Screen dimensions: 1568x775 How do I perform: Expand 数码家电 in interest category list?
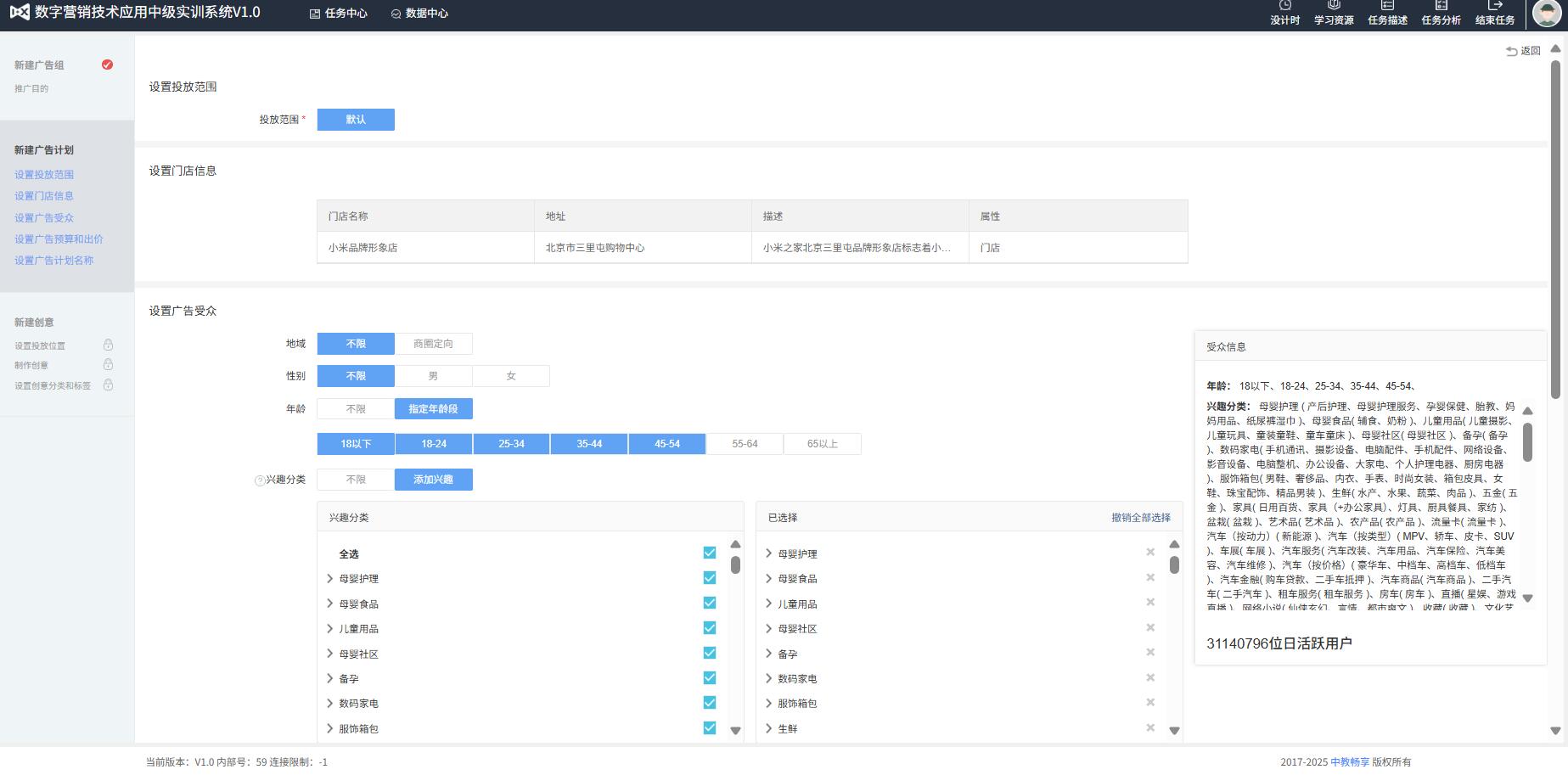330,703
